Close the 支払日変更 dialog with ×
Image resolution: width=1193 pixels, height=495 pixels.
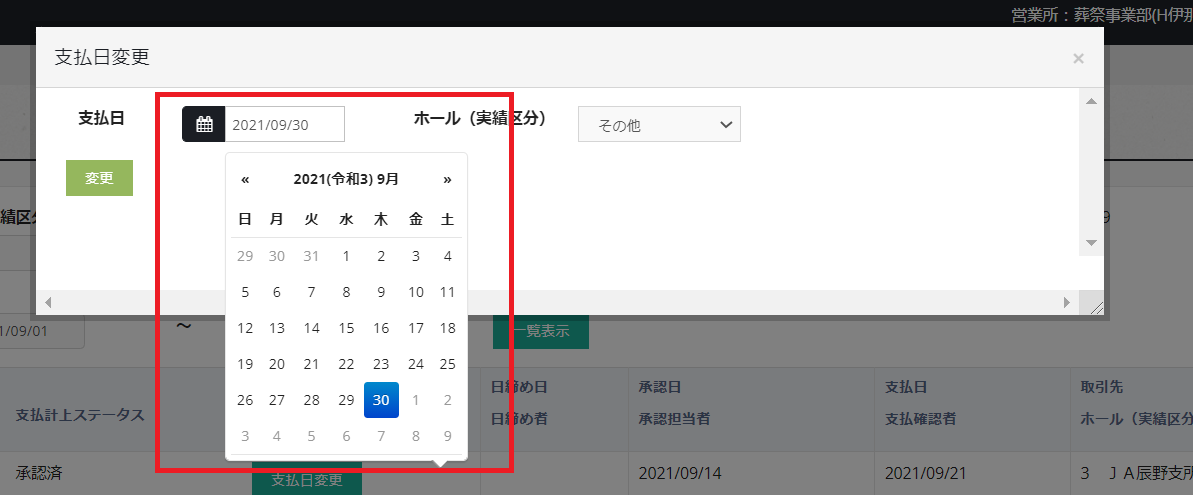[x=1078, y=59]
